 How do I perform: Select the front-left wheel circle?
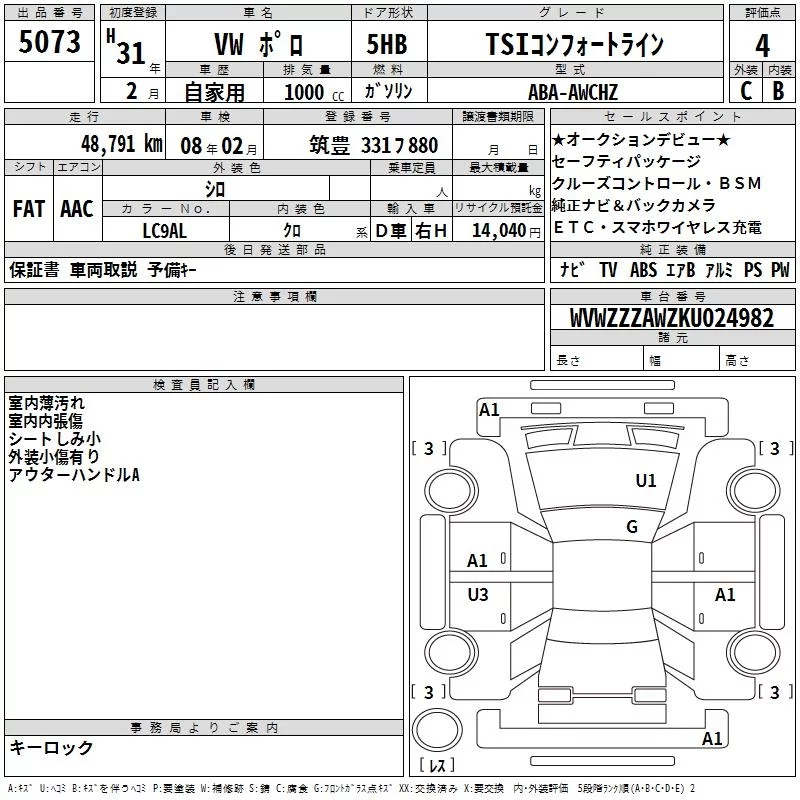(x=451, y=491)
